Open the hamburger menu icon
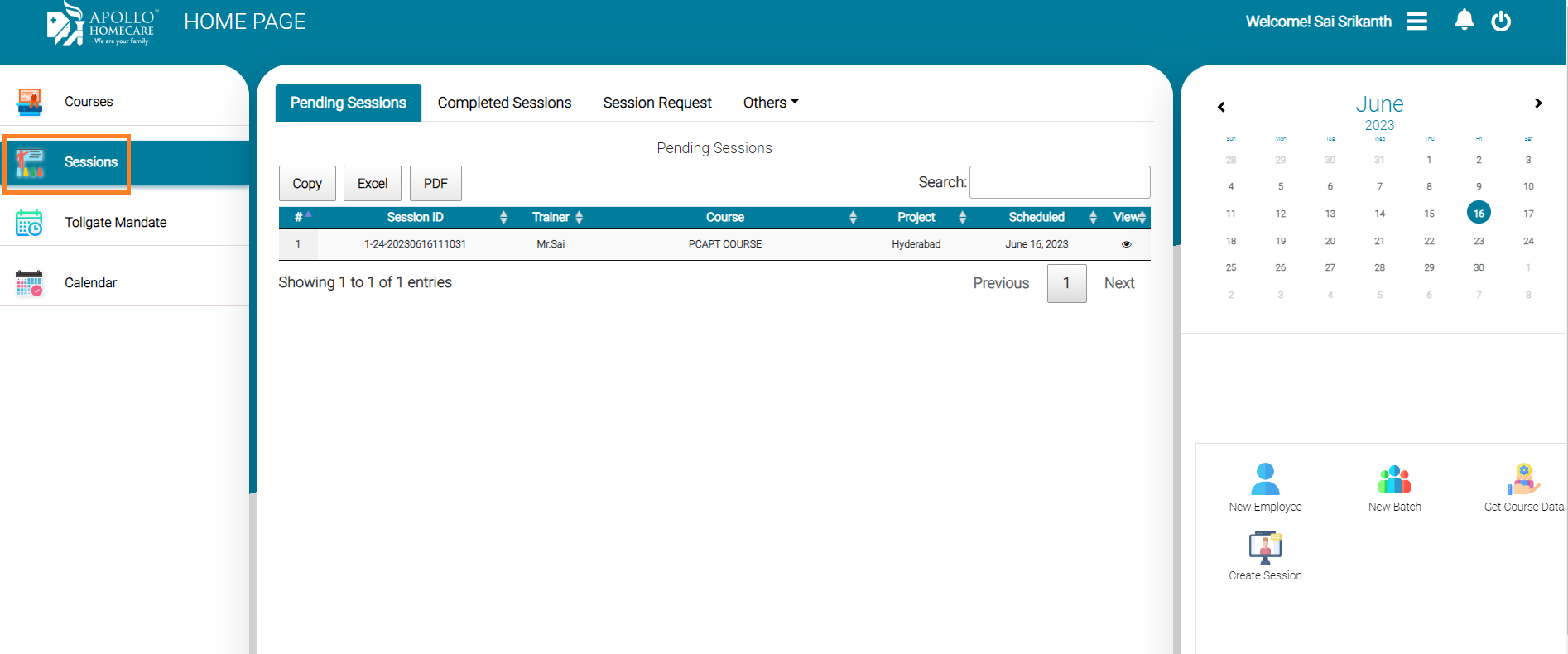1568x654 pixels. pyautogui.click(x=1416, y=22)
